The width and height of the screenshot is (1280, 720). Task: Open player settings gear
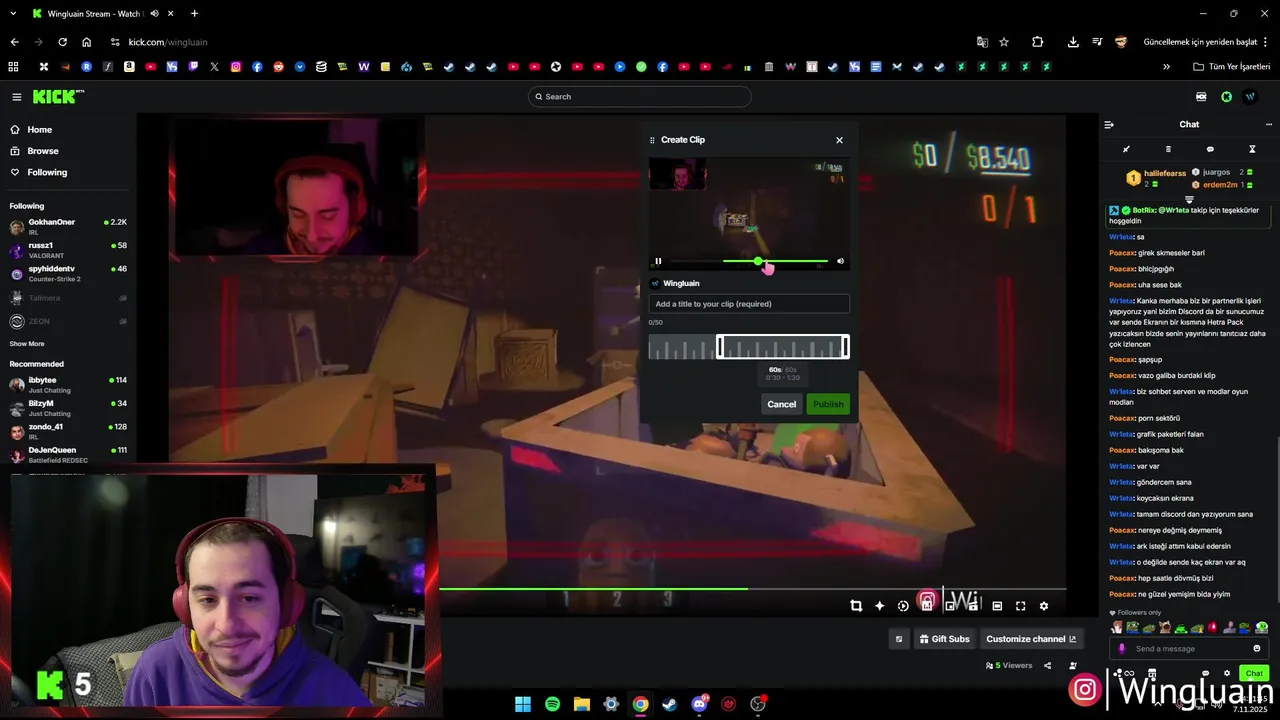(x=1044, y=606)
